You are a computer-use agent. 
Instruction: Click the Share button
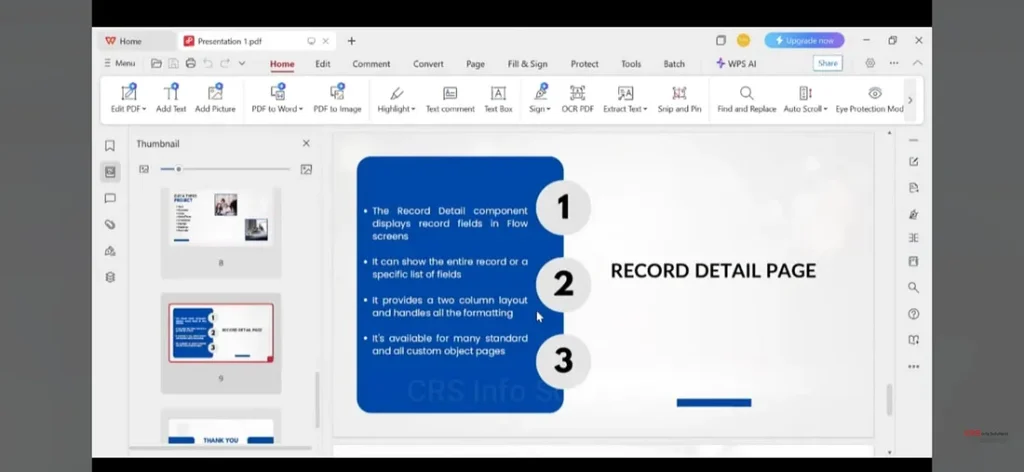(x=827, y=63)
